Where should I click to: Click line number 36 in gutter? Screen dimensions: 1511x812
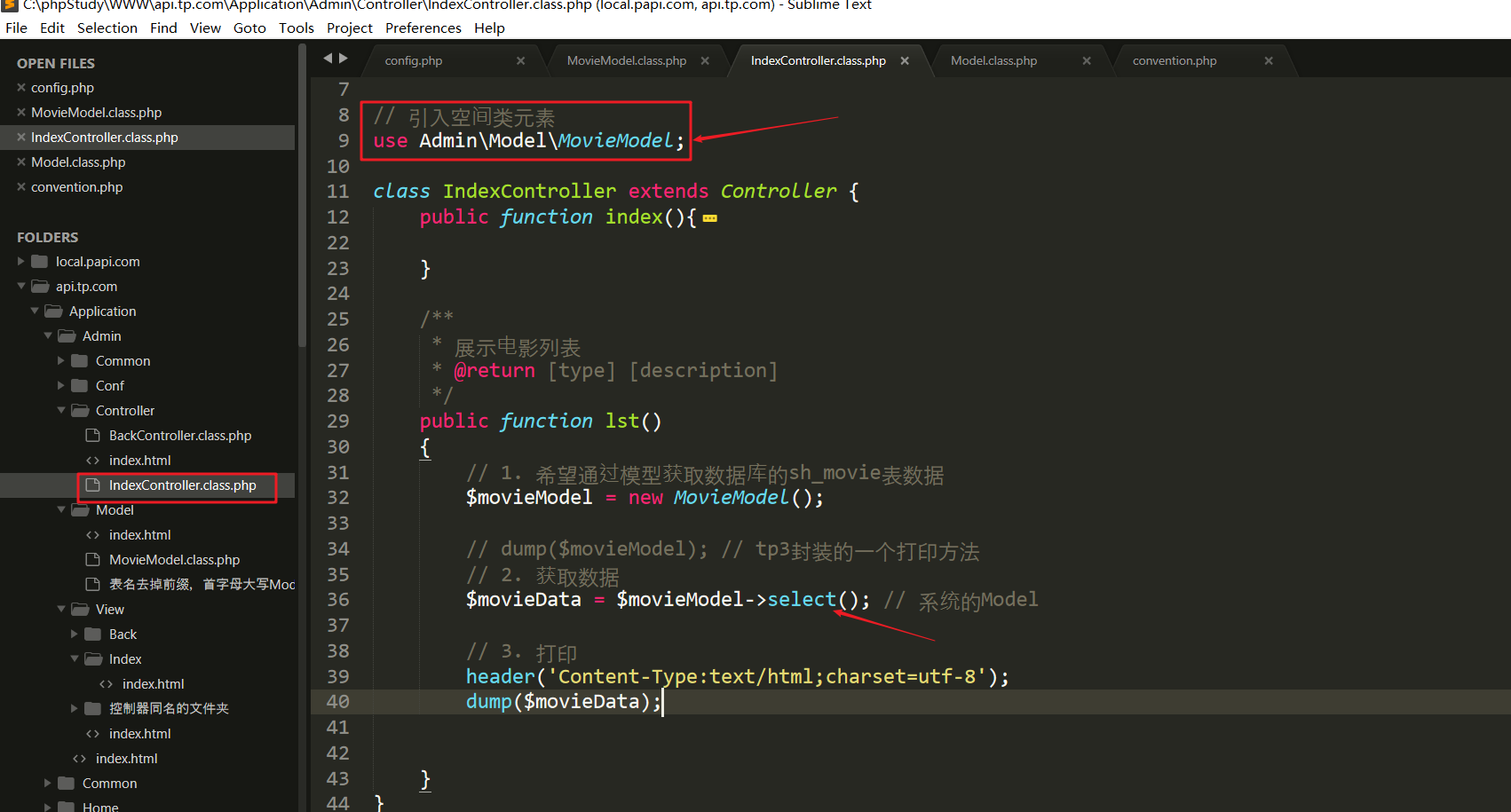point(338,600)
